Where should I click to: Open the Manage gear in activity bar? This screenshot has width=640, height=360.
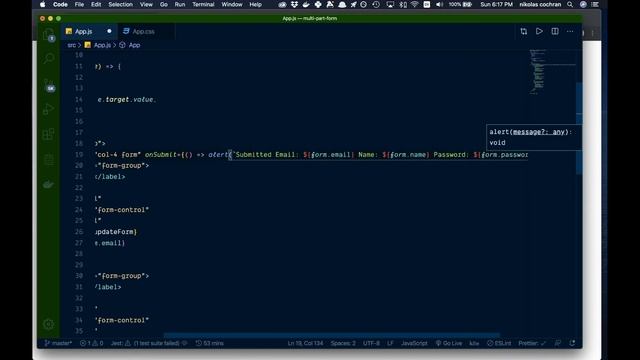49,324
